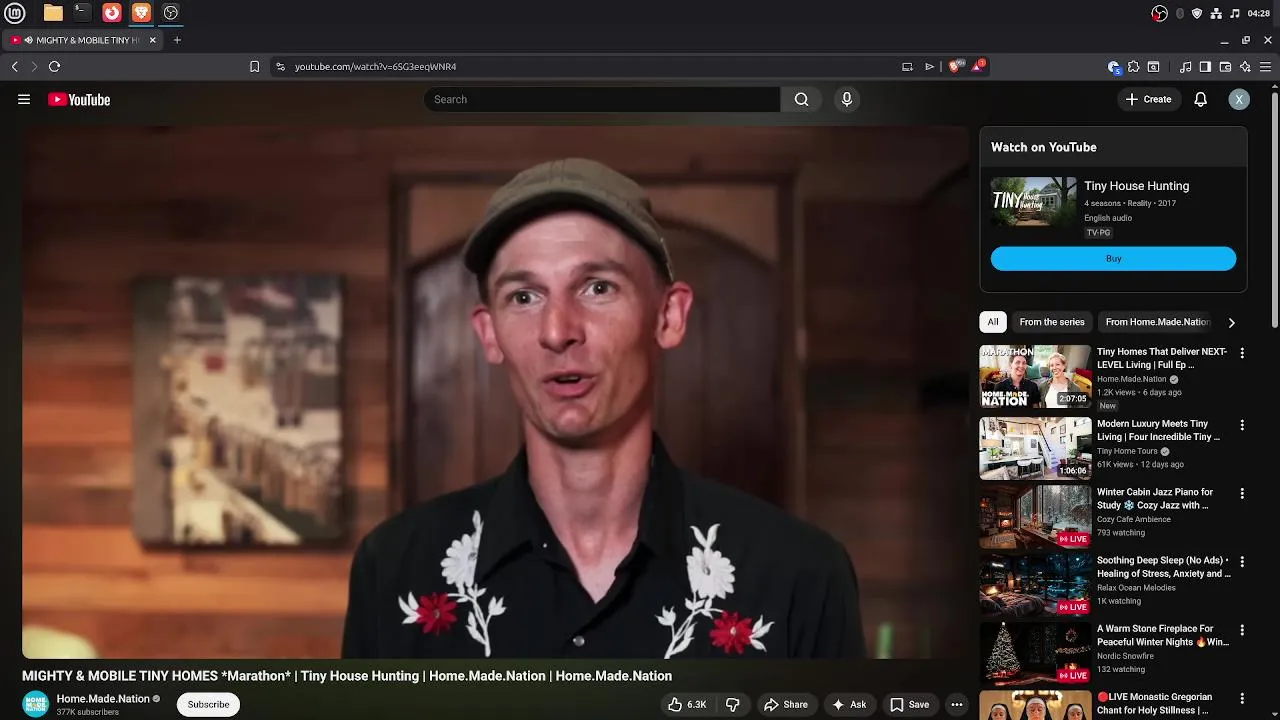The width and height of the screenshot is (1280, 720).
Task: Click the Home.Made.Nation channel avatar
Action: coord(36,704)
